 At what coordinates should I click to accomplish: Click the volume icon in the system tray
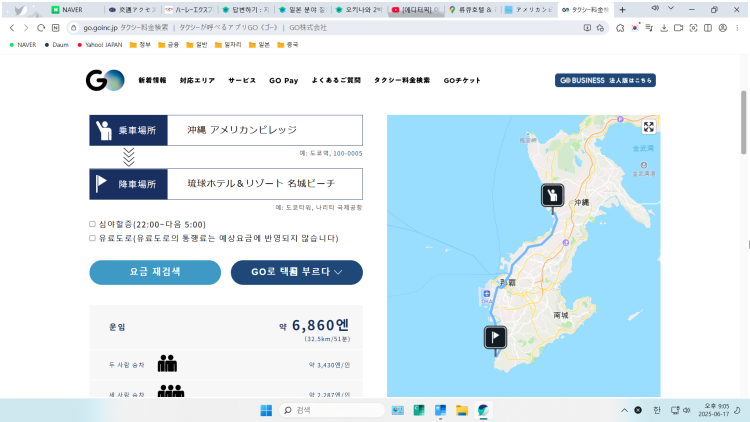[x=687, y=410]
